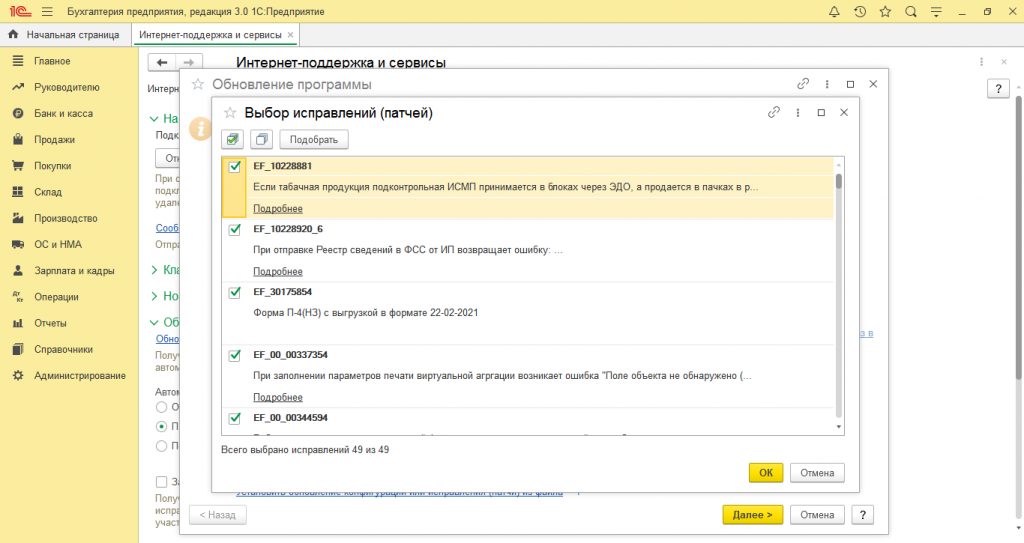Screen dimensions: 1024x543
Task: Open the three-dots menu in patch dialog
Action: click(797, 113)
